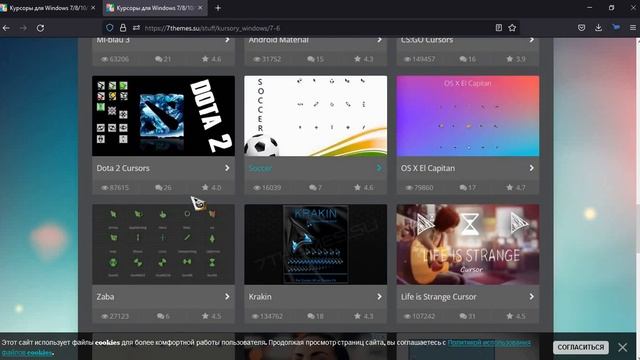Viewport: 640px width, 360px height.
Task: Open the Dota 2 Cursors thumbnail
Action: (163, 116)
